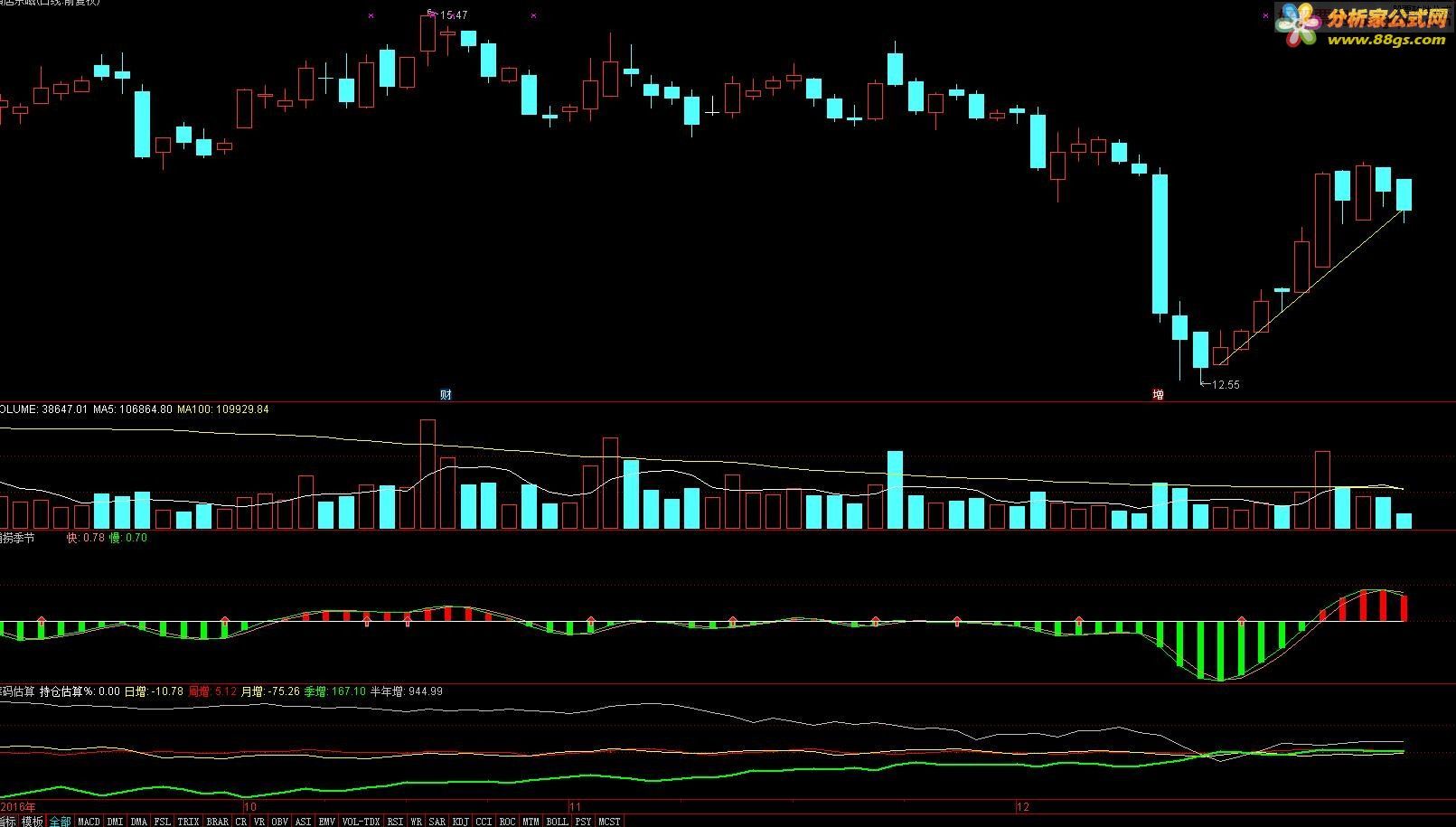Click the 季增: 167.10 value

point(335,691)
